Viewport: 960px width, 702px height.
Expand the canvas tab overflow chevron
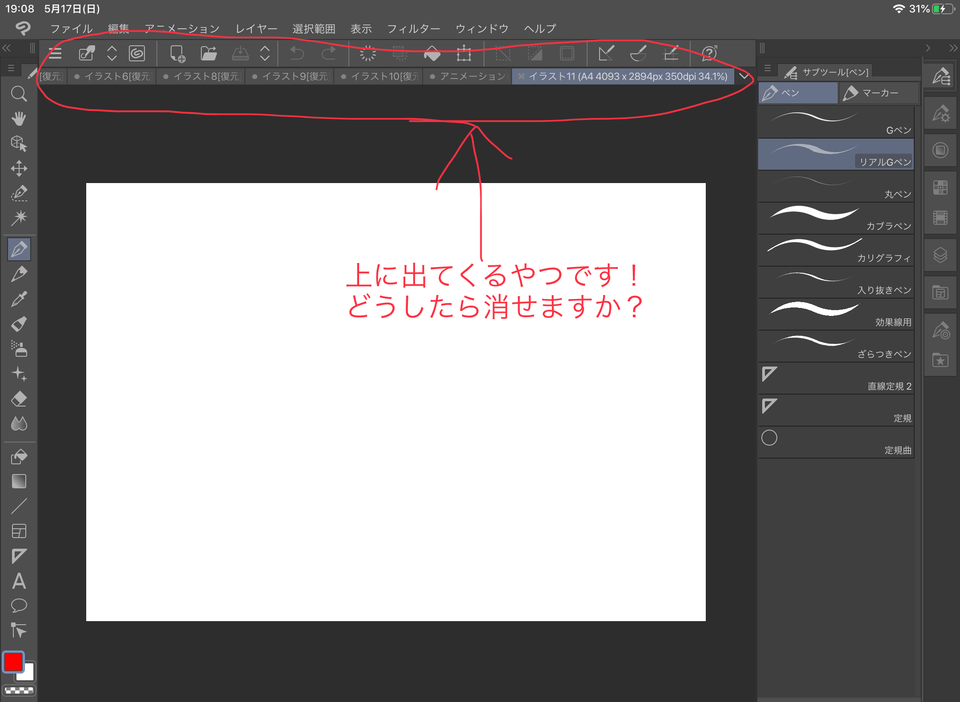pyautogui.click(x=744, y=76)
